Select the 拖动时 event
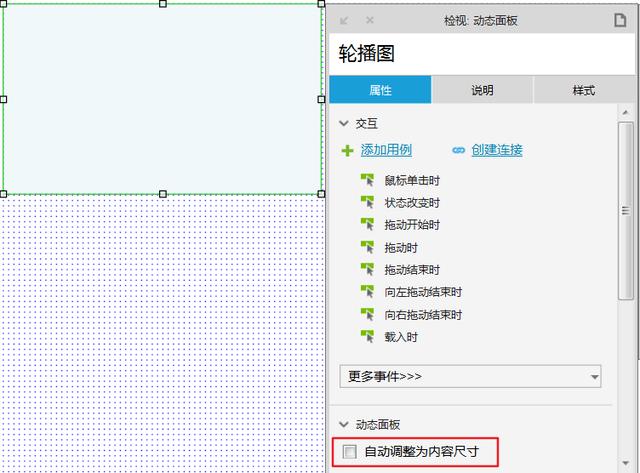This screenshot has width=640, height=473. pyautogui.click(x=401, y=248)
